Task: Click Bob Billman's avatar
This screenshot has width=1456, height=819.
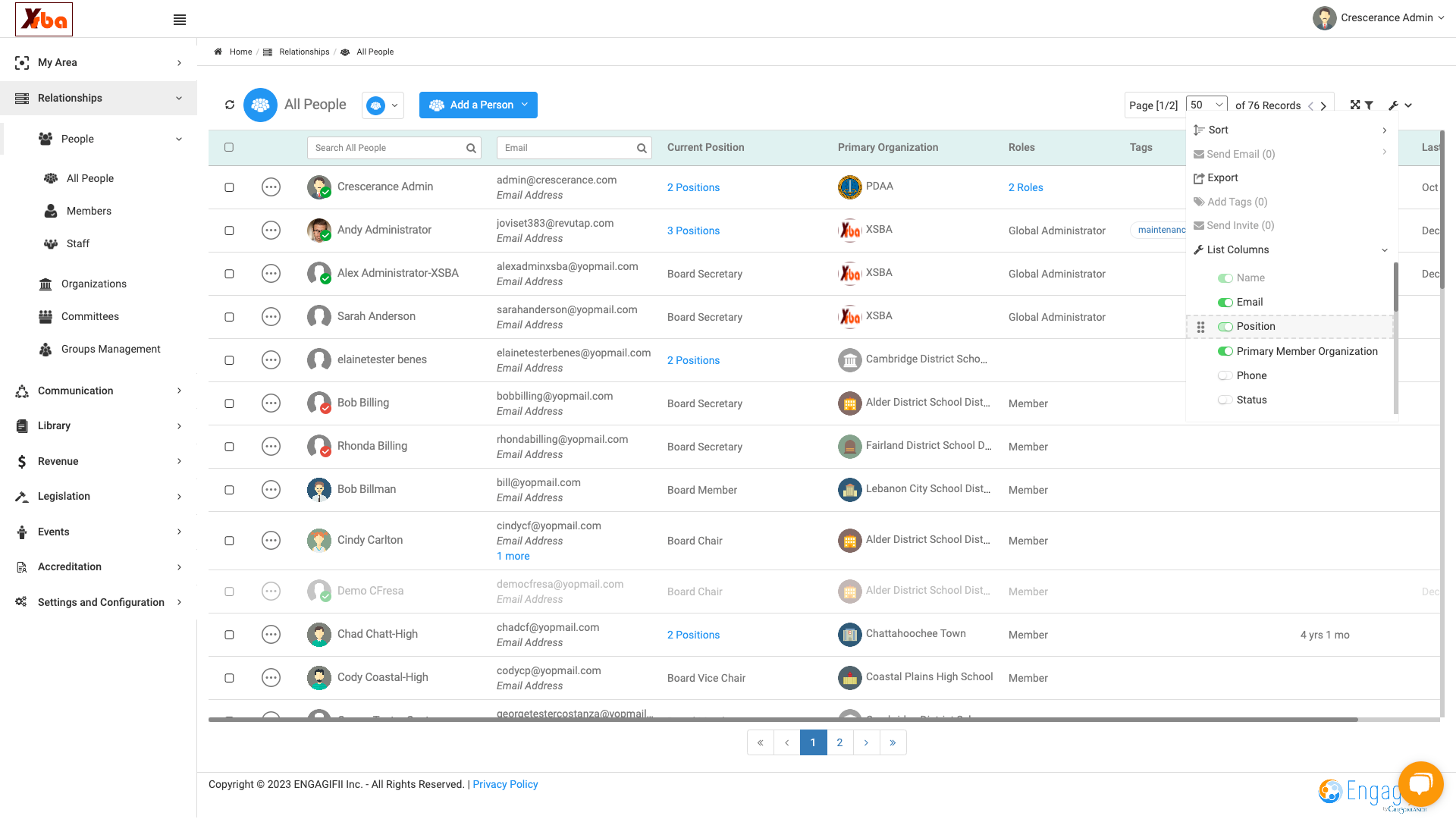Action: coord(319,489)
